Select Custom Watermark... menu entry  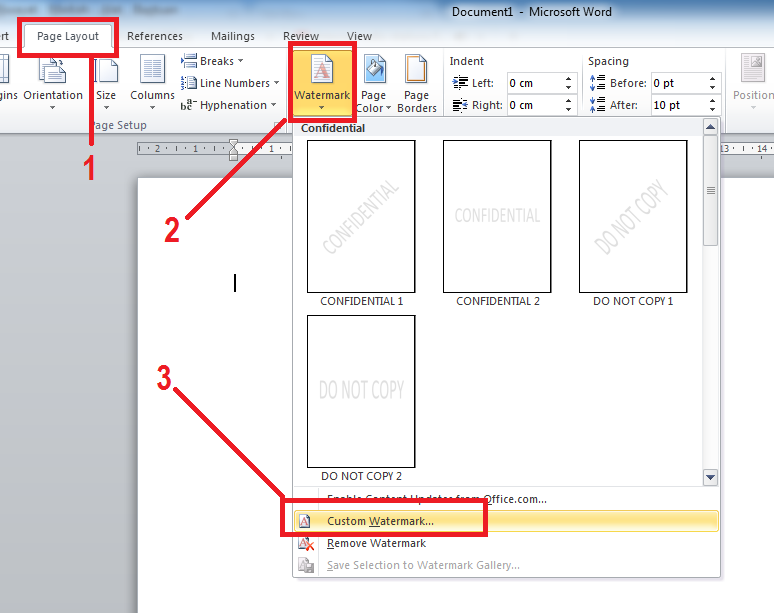[506, 521]
